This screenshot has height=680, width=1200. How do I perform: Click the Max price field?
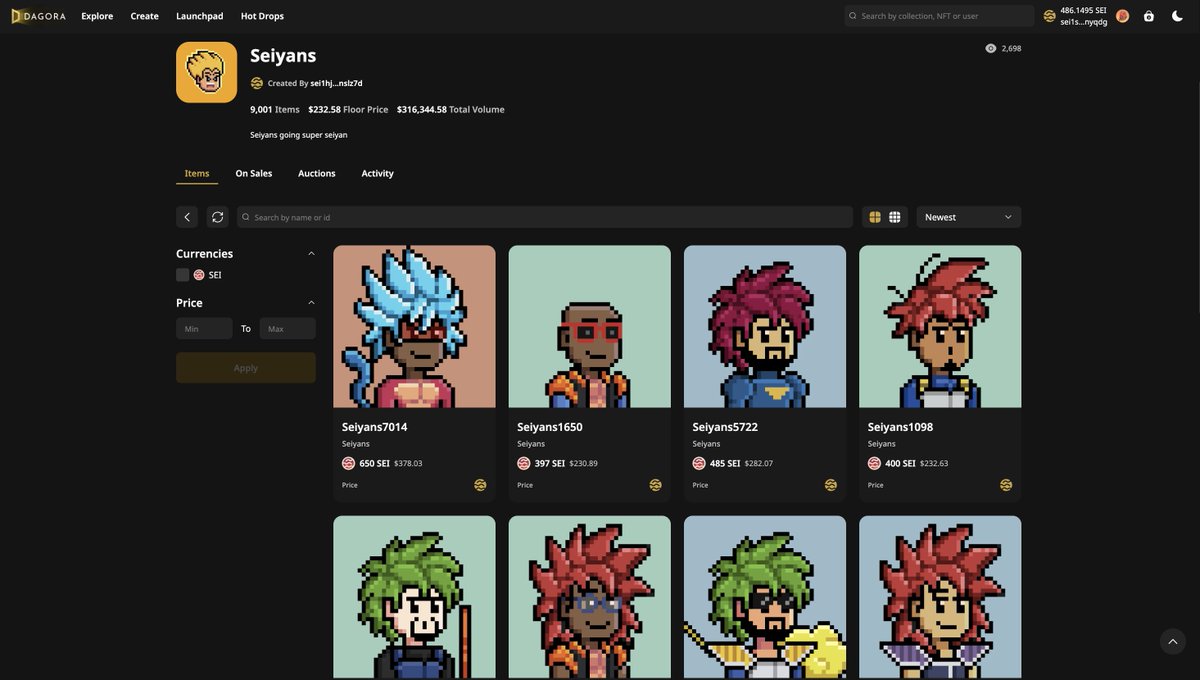pos(288,329)
